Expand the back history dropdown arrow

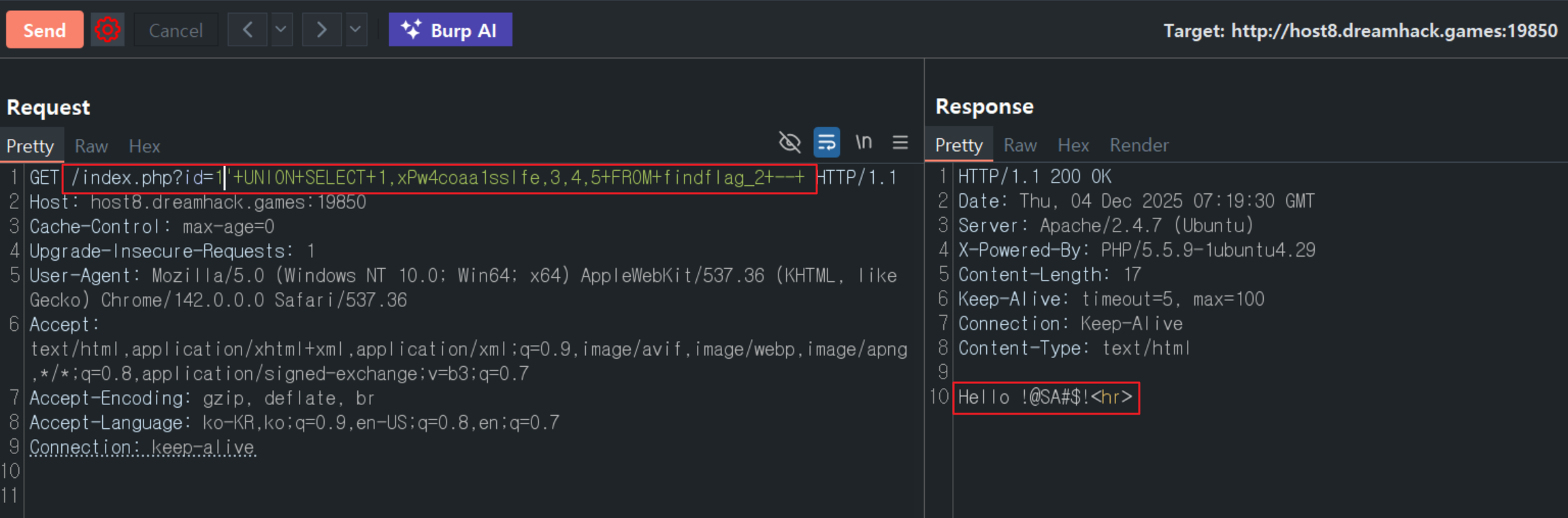pos(281,30)
